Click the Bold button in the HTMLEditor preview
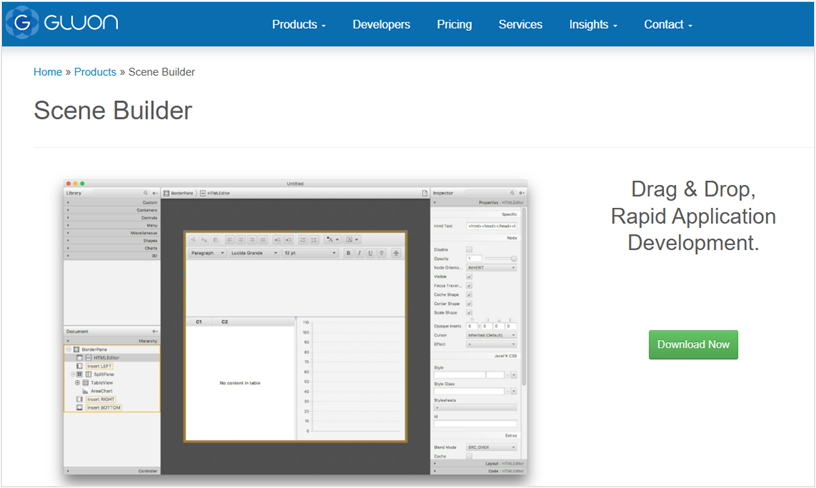Screen dimensions: 816x488 point(348,253)
